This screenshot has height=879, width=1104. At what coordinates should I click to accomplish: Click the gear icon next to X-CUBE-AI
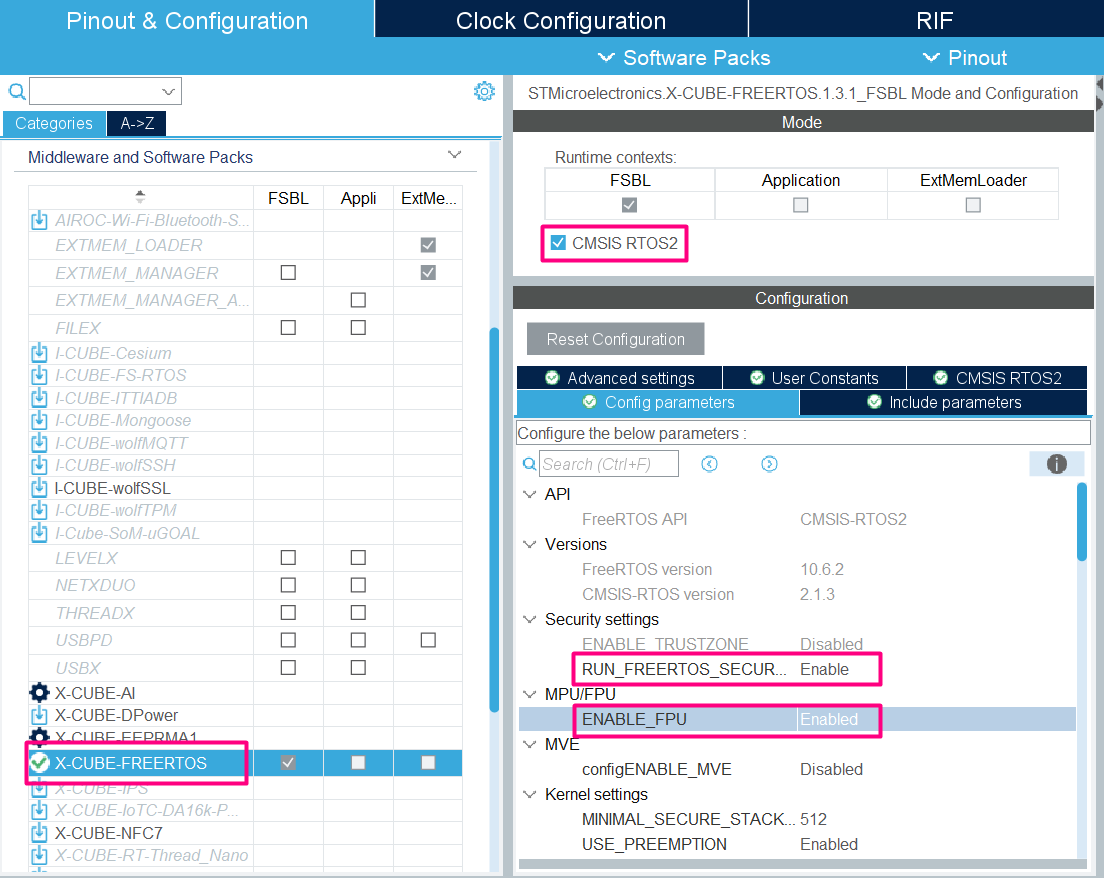tap(38, 692)
